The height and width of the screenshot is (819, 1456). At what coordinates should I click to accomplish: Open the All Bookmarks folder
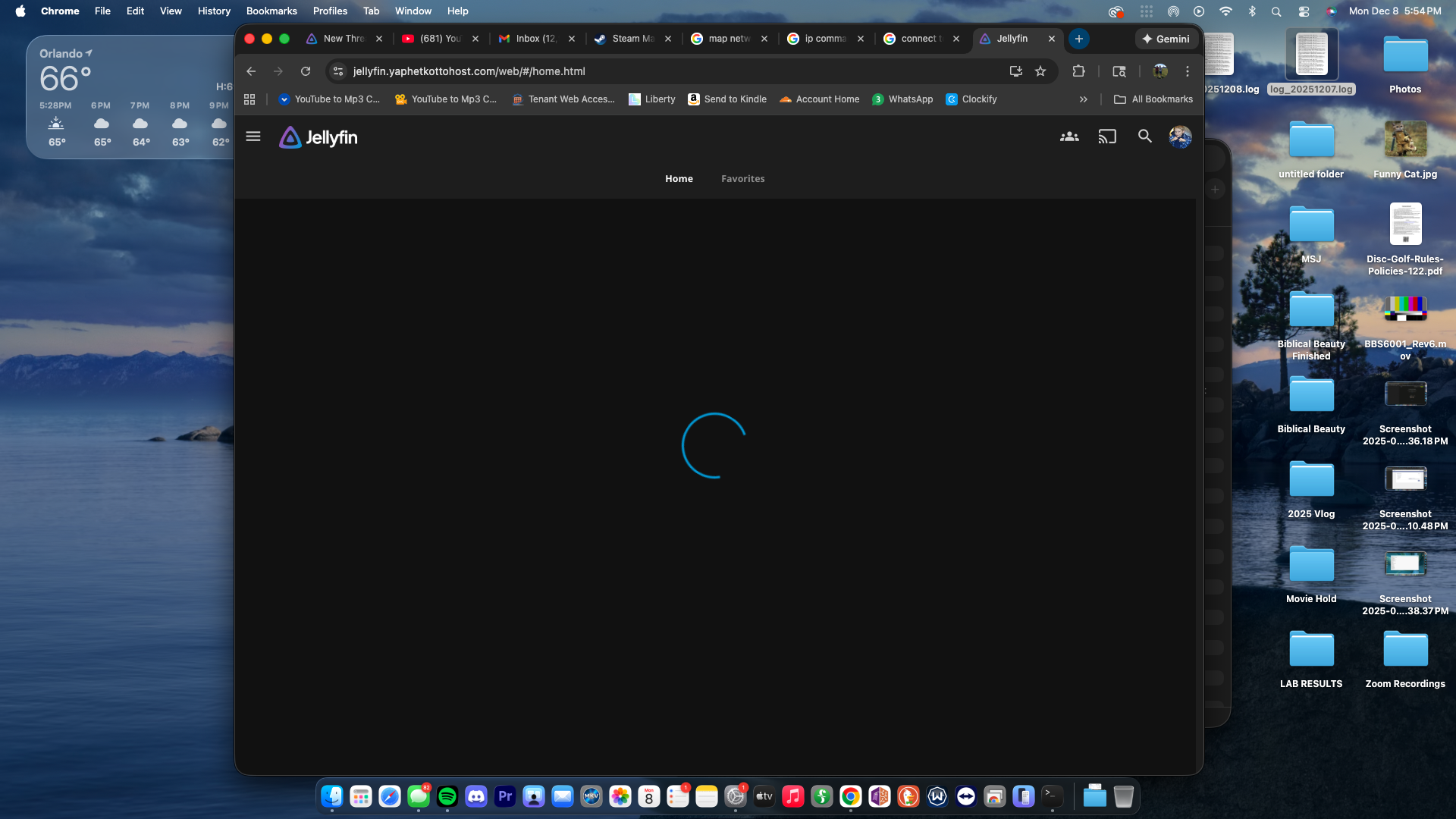click(1153, 99)
